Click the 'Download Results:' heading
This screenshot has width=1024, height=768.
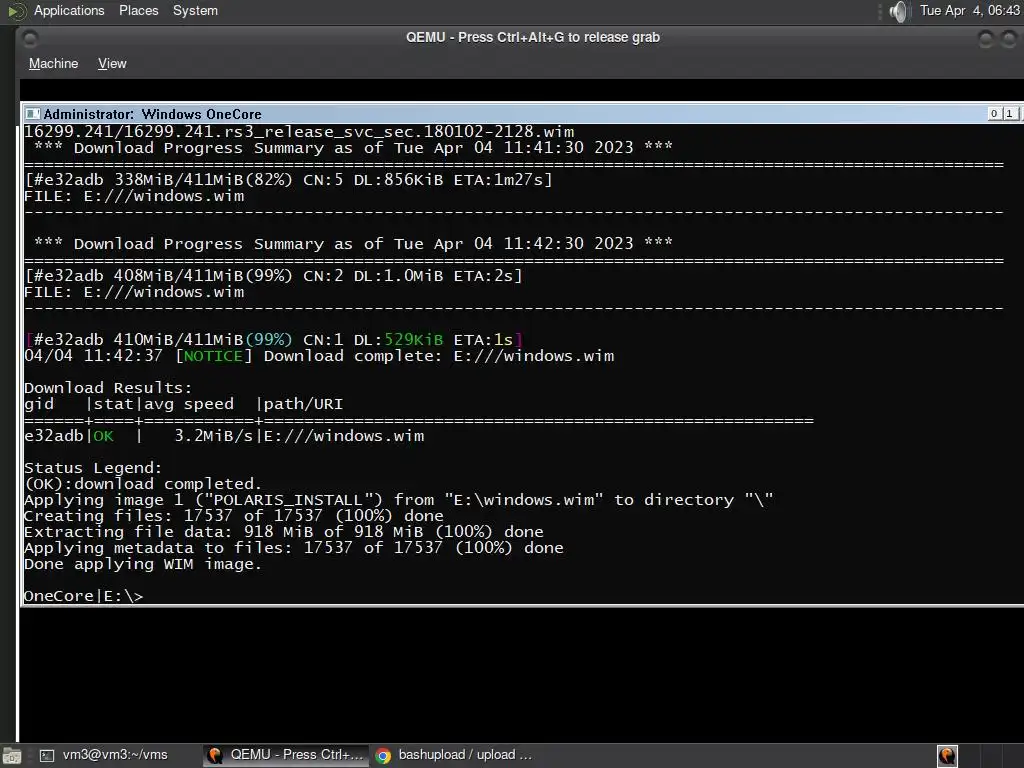tap(108, 388)
